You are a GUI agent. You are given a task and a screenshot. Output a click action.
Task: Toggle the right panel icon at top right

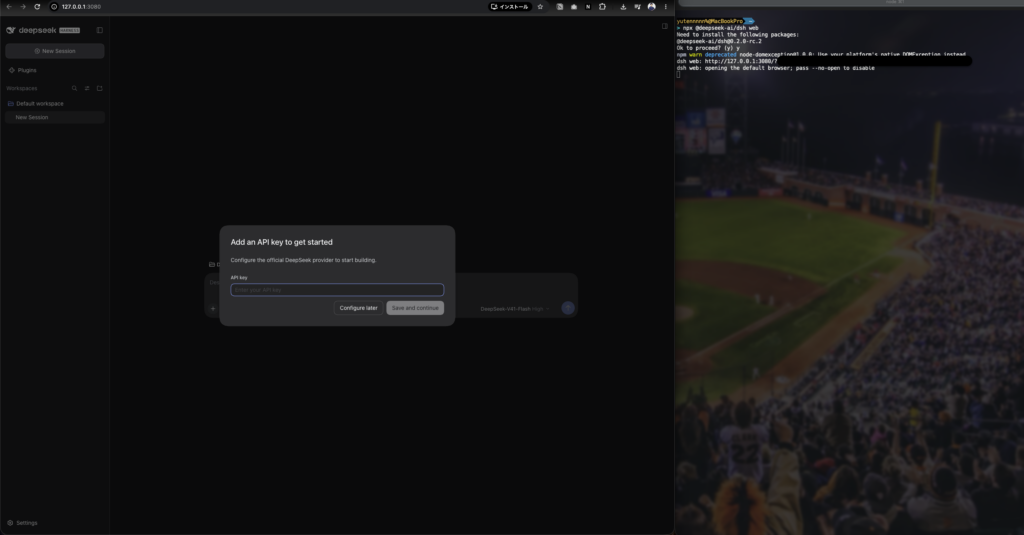click(x=664, y=26)
